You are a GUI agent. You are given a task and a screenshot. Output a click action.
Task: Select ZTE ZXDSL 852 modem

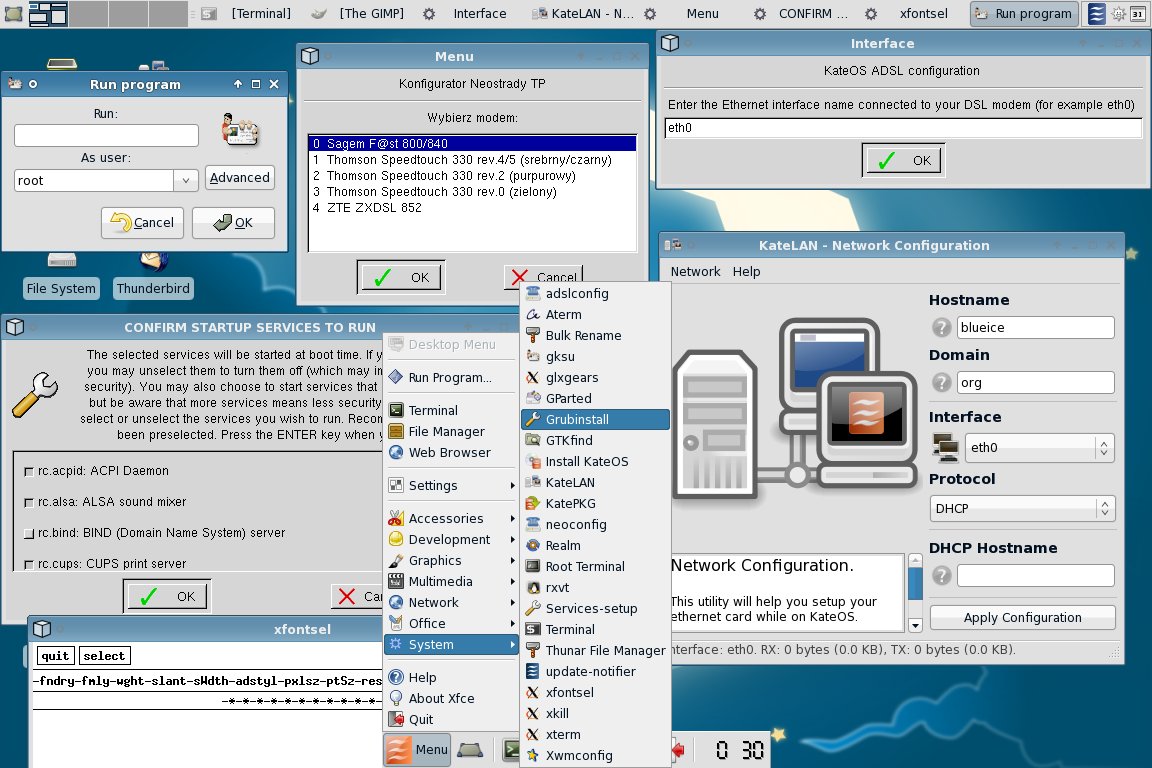[x=472, y=208]
